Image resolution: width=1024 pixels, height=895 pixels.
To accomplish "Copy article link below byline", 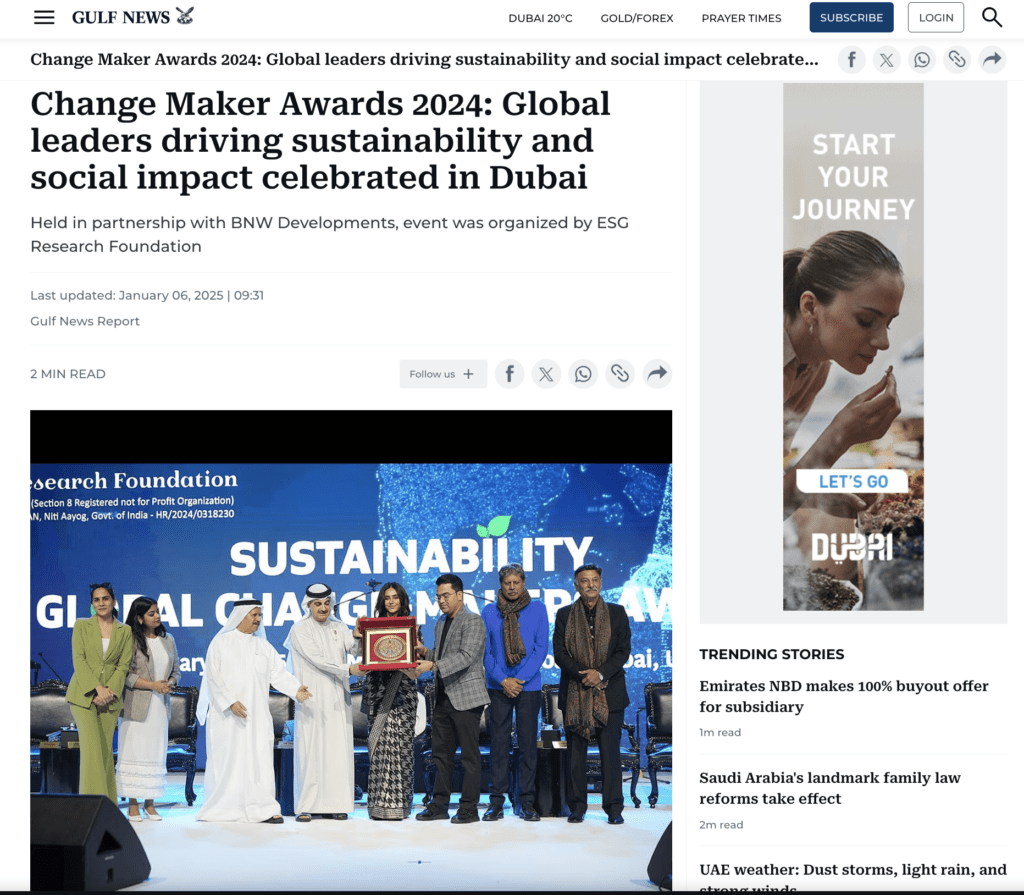I will click(x=620, y=374).
